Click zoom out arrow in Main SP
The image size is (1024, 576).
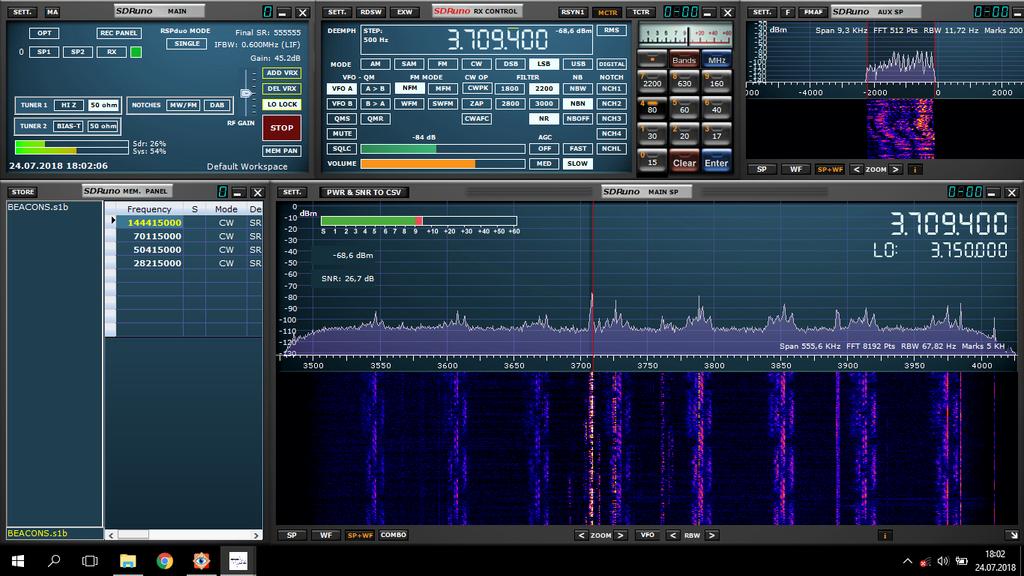(581, 535)
